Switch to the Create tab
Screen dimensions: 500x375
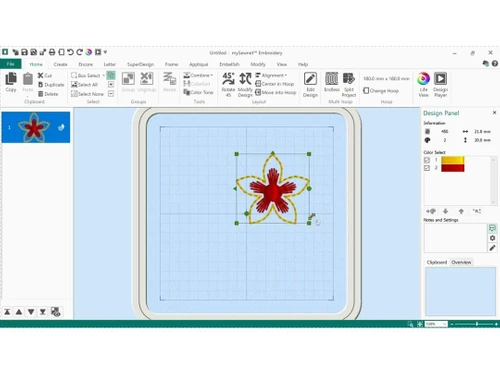tap(60, 64)
